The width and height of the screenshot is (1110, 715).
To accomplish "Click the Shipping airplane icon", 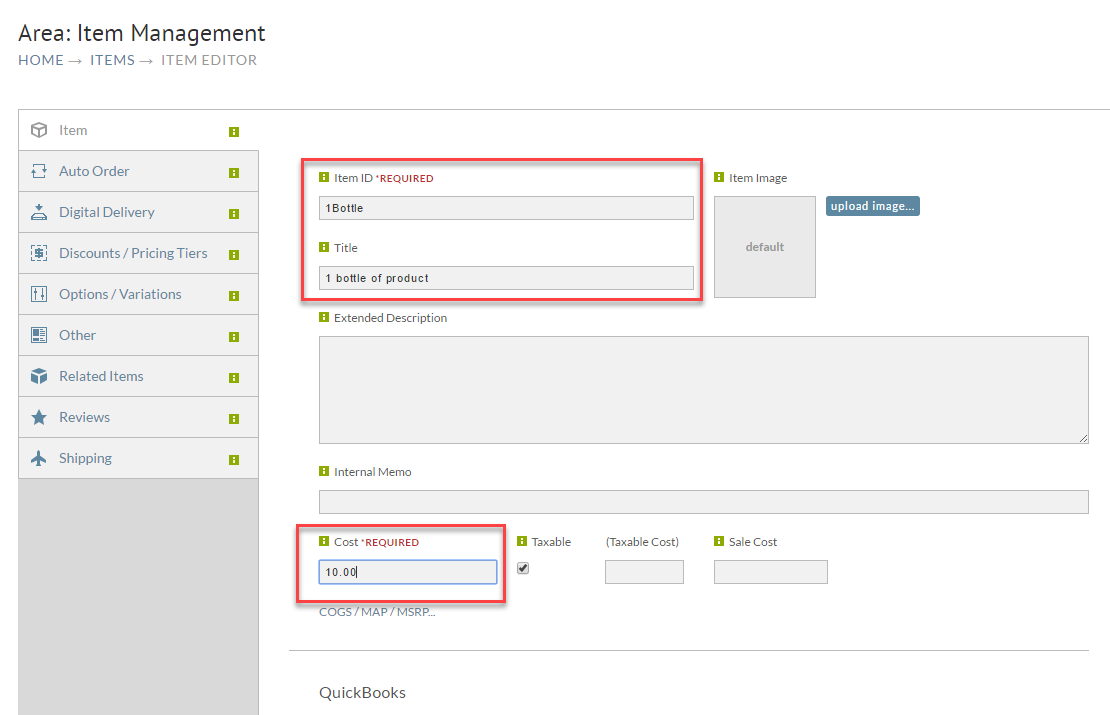I will click(39, 458).
